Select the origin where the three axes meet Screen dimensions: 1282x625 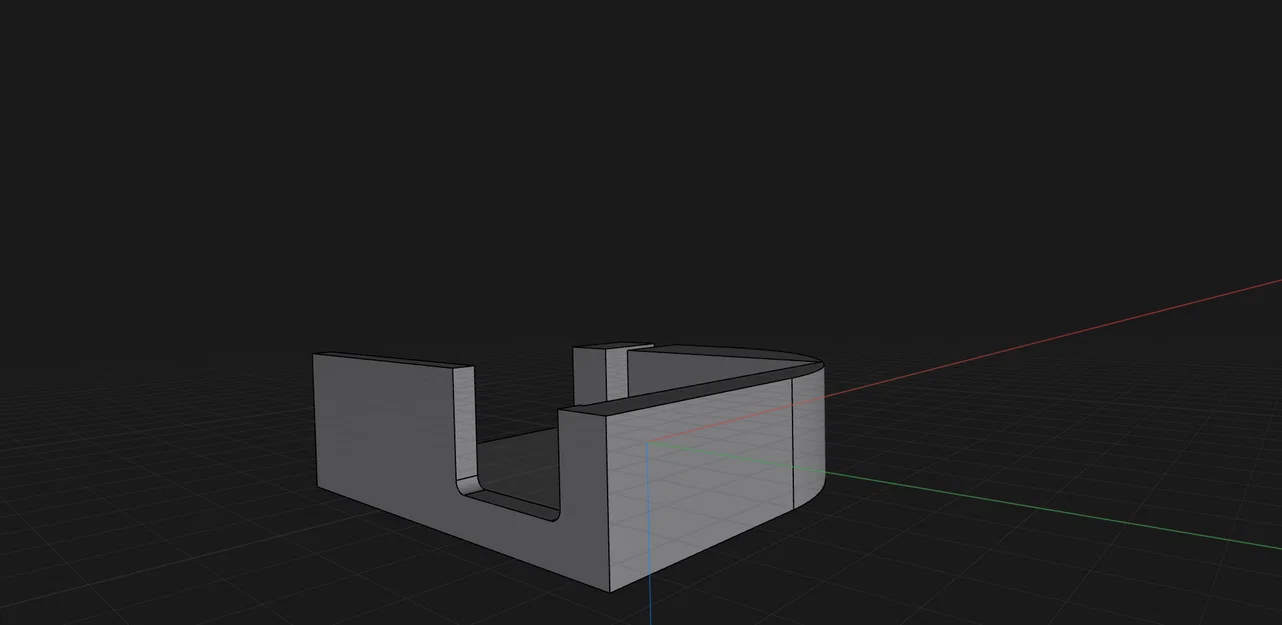point(648,442)
